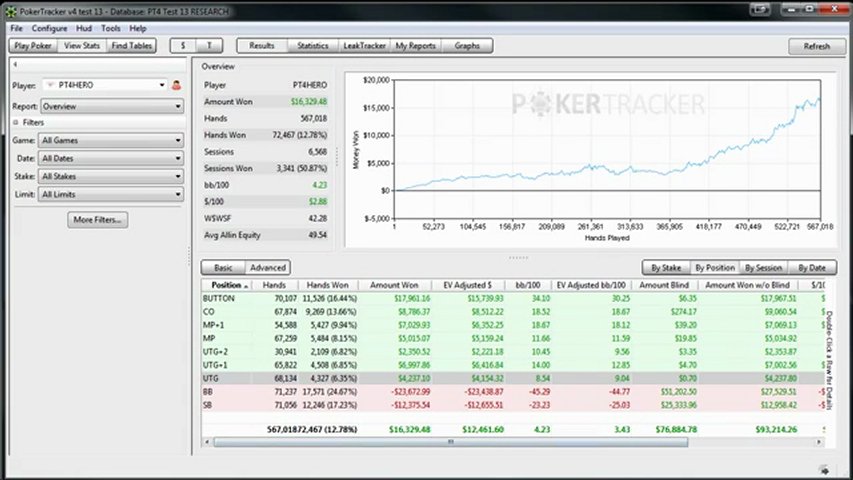This screenshot has height=480, width=853.
Task: Sort by EV Adjusted bb/100 column header
Action: [591, 285]
